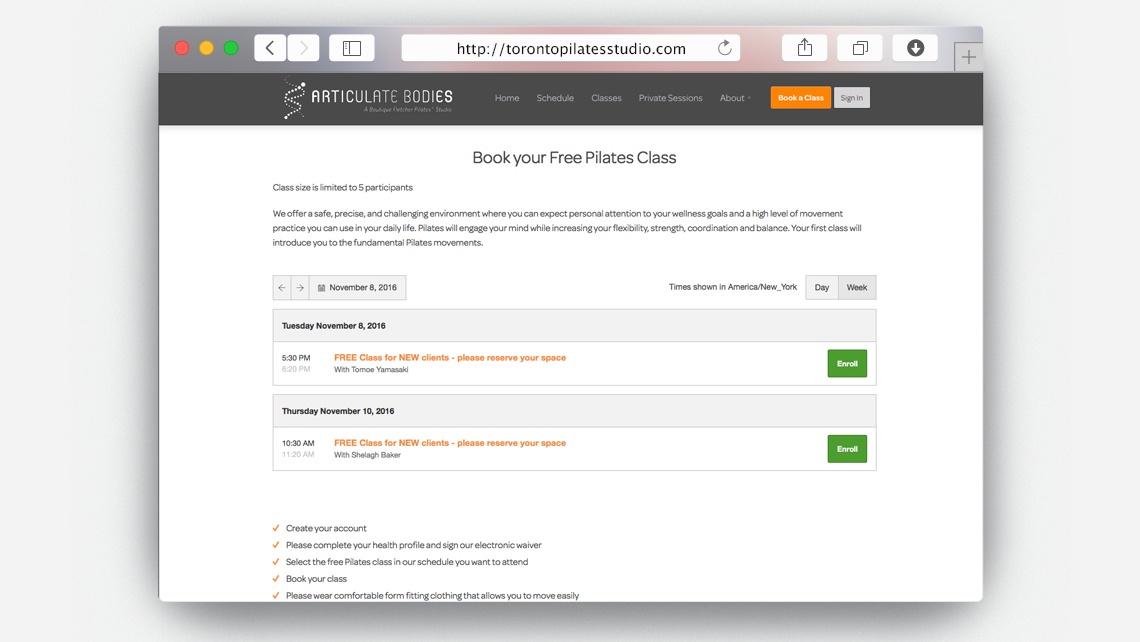Go to previous date in the schedule
The image size is (1140, 642).
pyautogui.click(x=282, y=287)
